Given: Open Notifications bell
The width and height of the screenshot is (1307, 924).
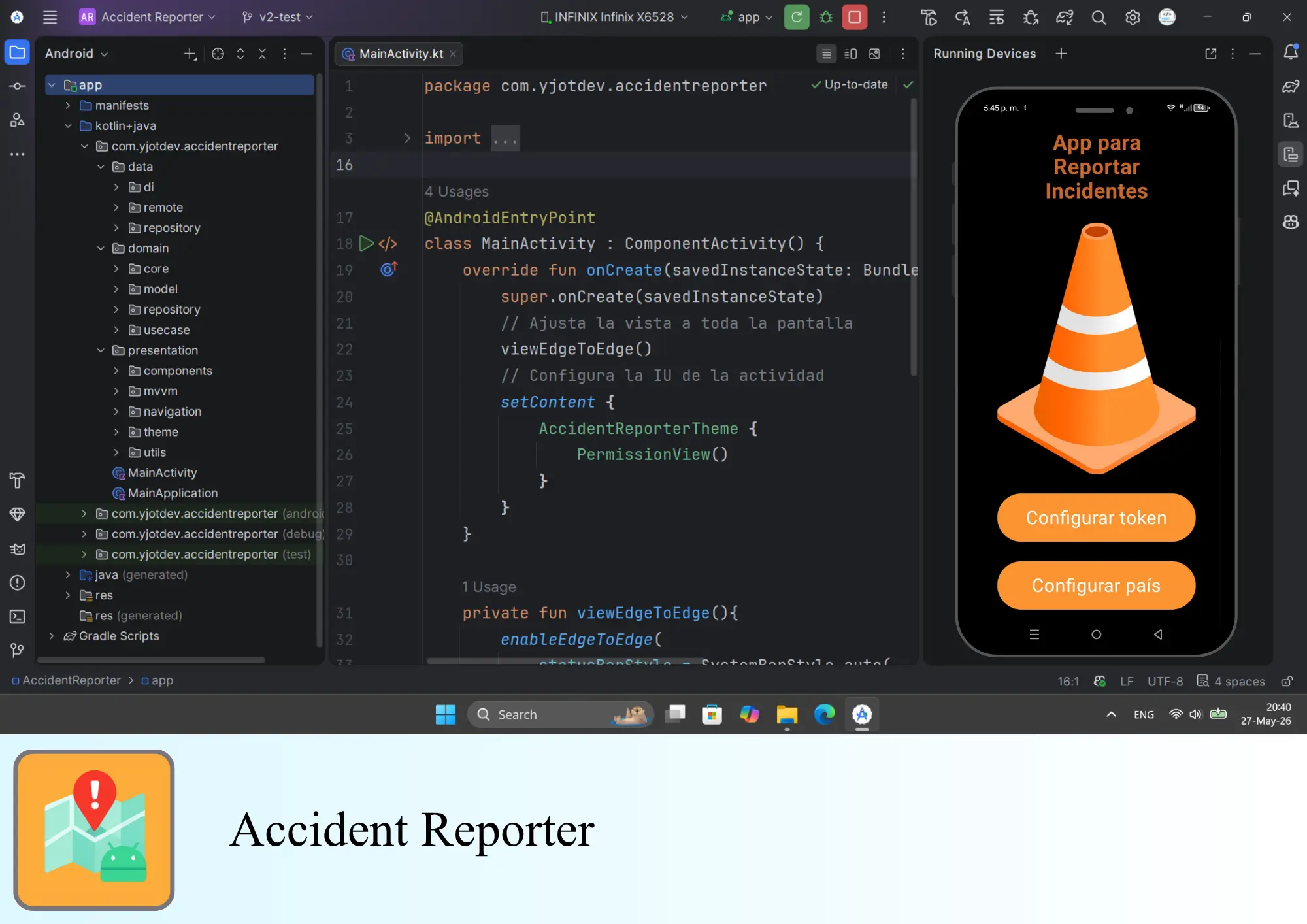Looking at the screenshot, I should [1291, 52].
